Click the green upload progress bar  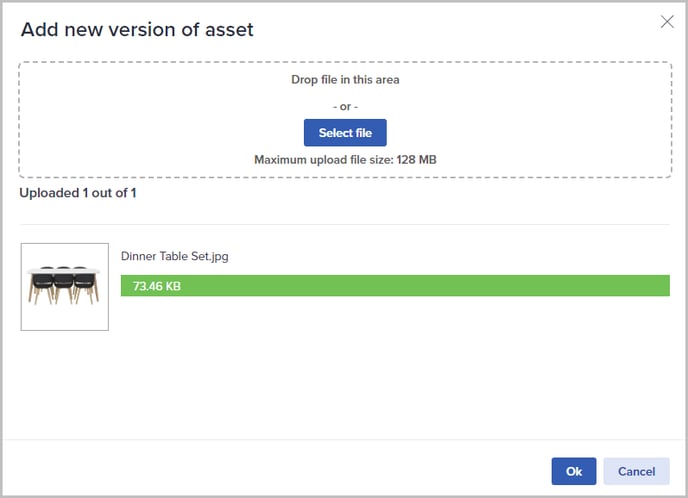(x=395, y=286)
